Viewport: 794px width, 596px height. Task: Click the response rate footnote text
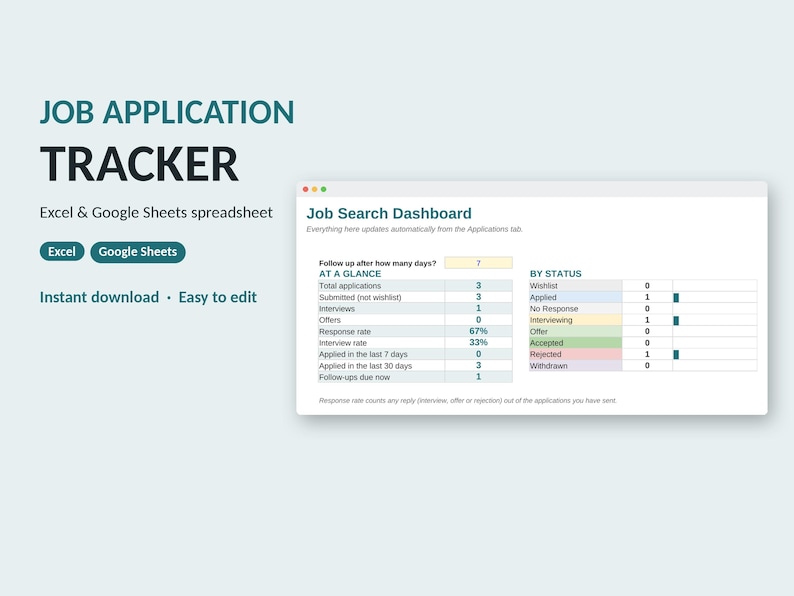(x=468, y=401)
